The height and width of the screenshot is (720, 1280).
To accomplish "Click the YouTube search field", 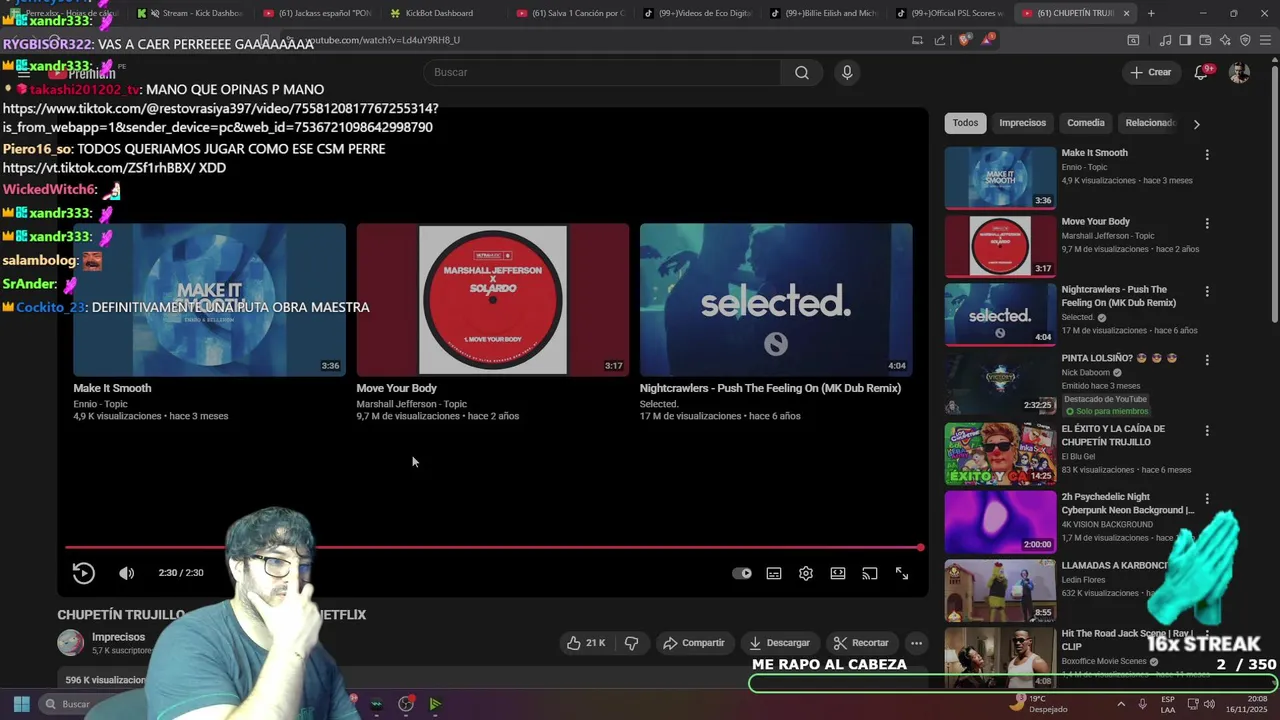I will (602, 72).
